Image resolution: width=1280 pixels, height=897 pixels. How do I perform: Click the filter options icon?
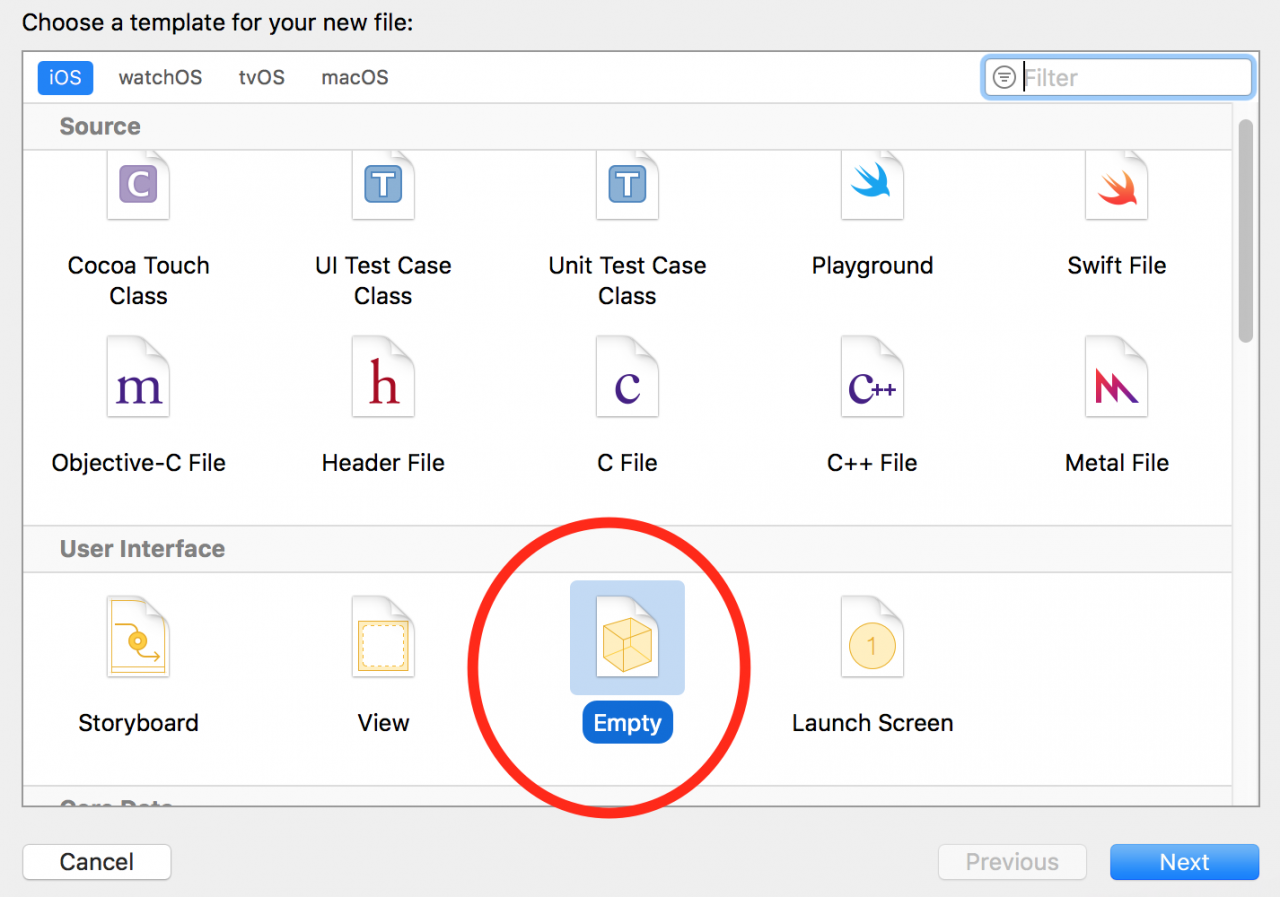click(1004, 77)
